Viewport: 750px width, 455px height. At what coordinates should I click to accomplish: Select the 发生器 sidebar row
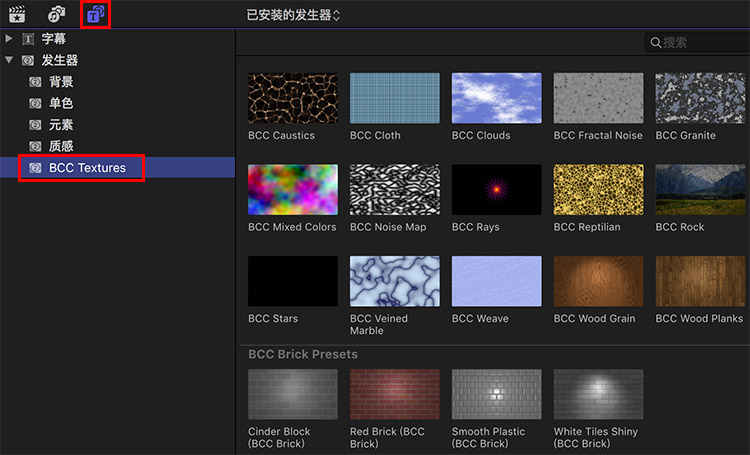point(117,60)
